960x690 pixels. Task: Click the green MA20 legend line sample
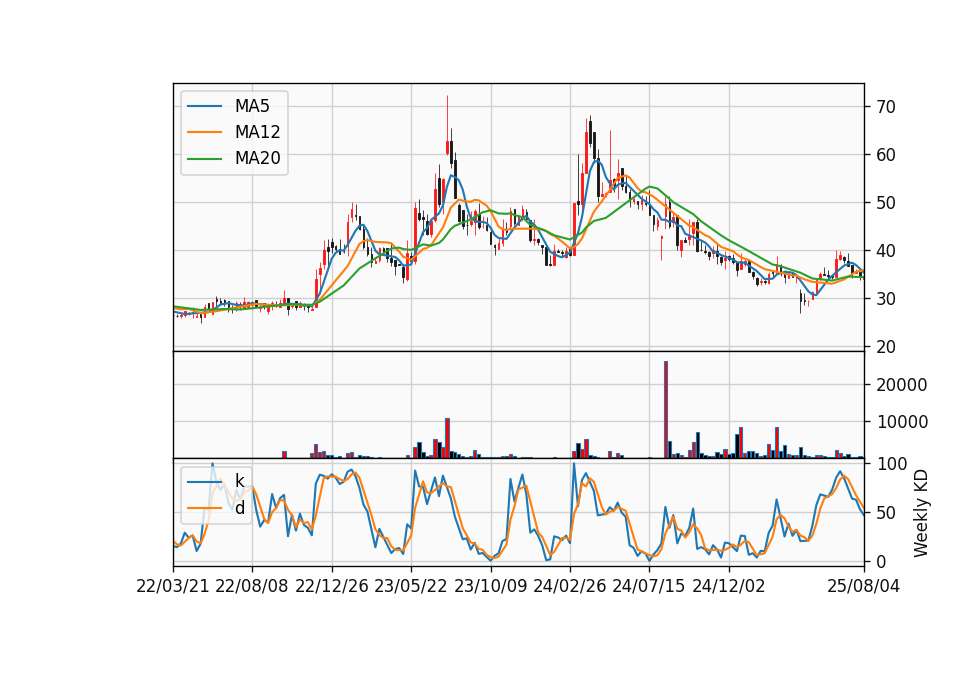pos(204,159)
